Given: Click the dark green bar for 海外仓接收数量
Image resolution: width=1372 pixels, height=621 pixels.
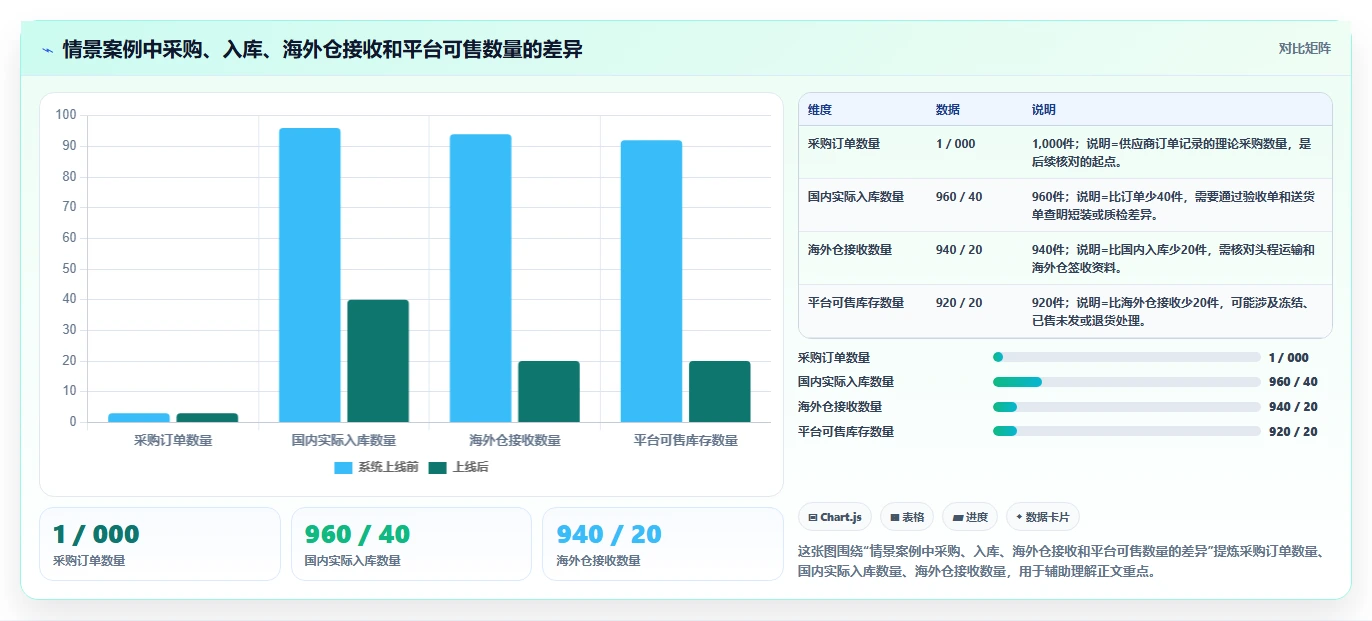Looking at the screenshot, I should [549, 391].
